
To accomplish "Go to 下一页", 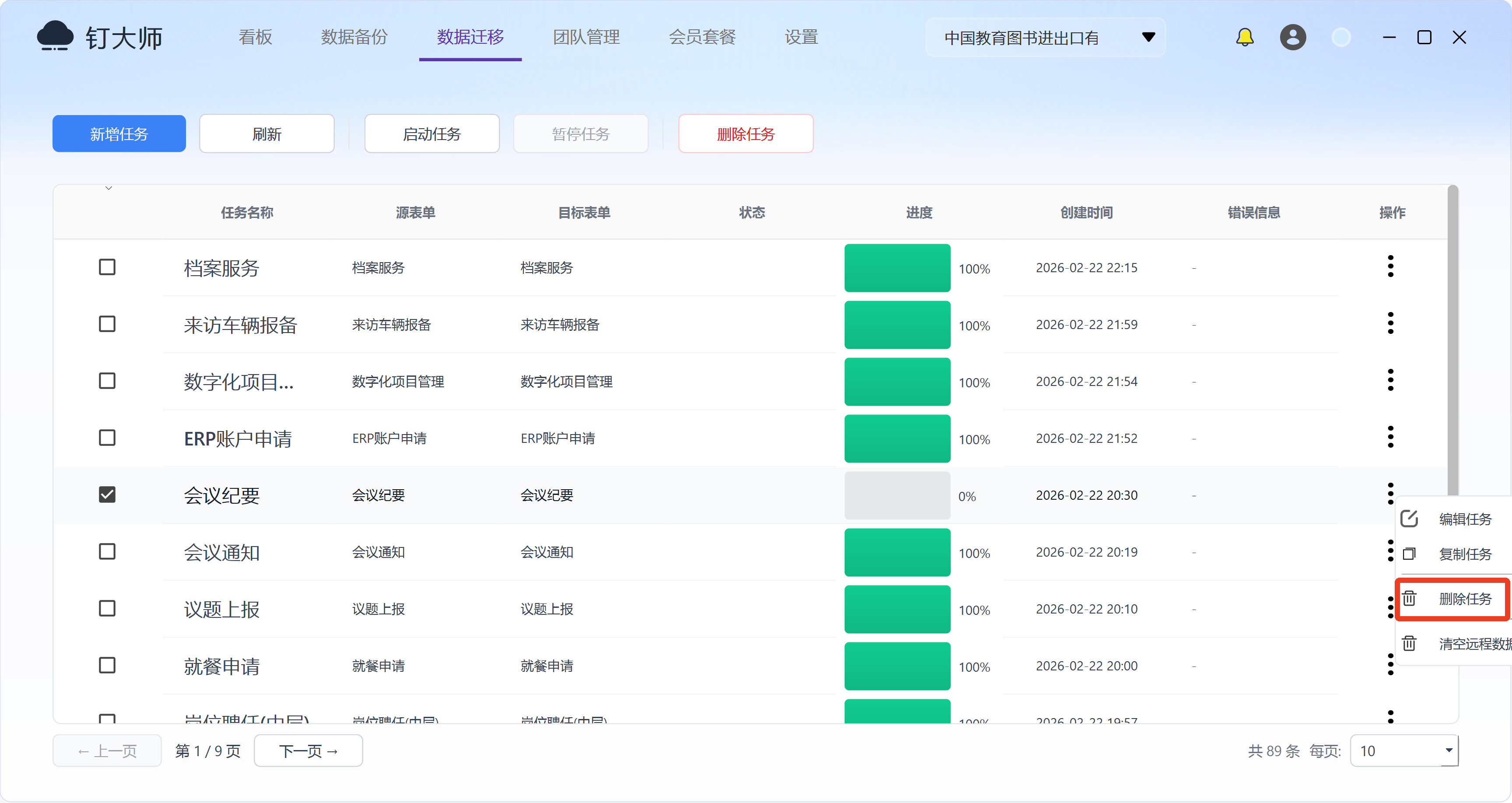I will 309,751.
